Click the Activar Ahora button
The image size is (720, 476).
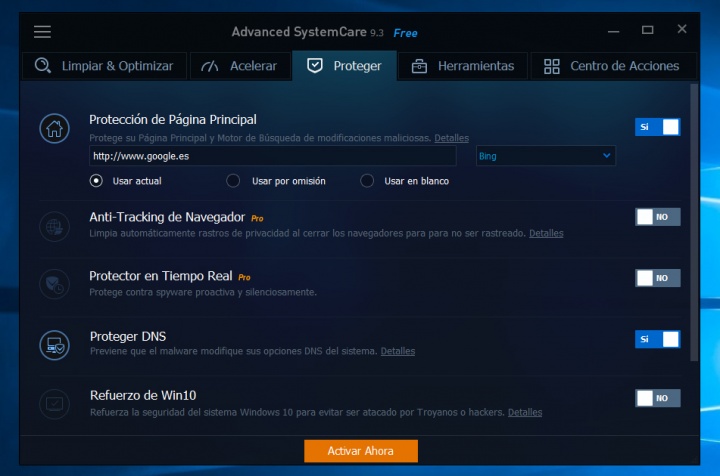pyautogui.click(x=361, y=451)
